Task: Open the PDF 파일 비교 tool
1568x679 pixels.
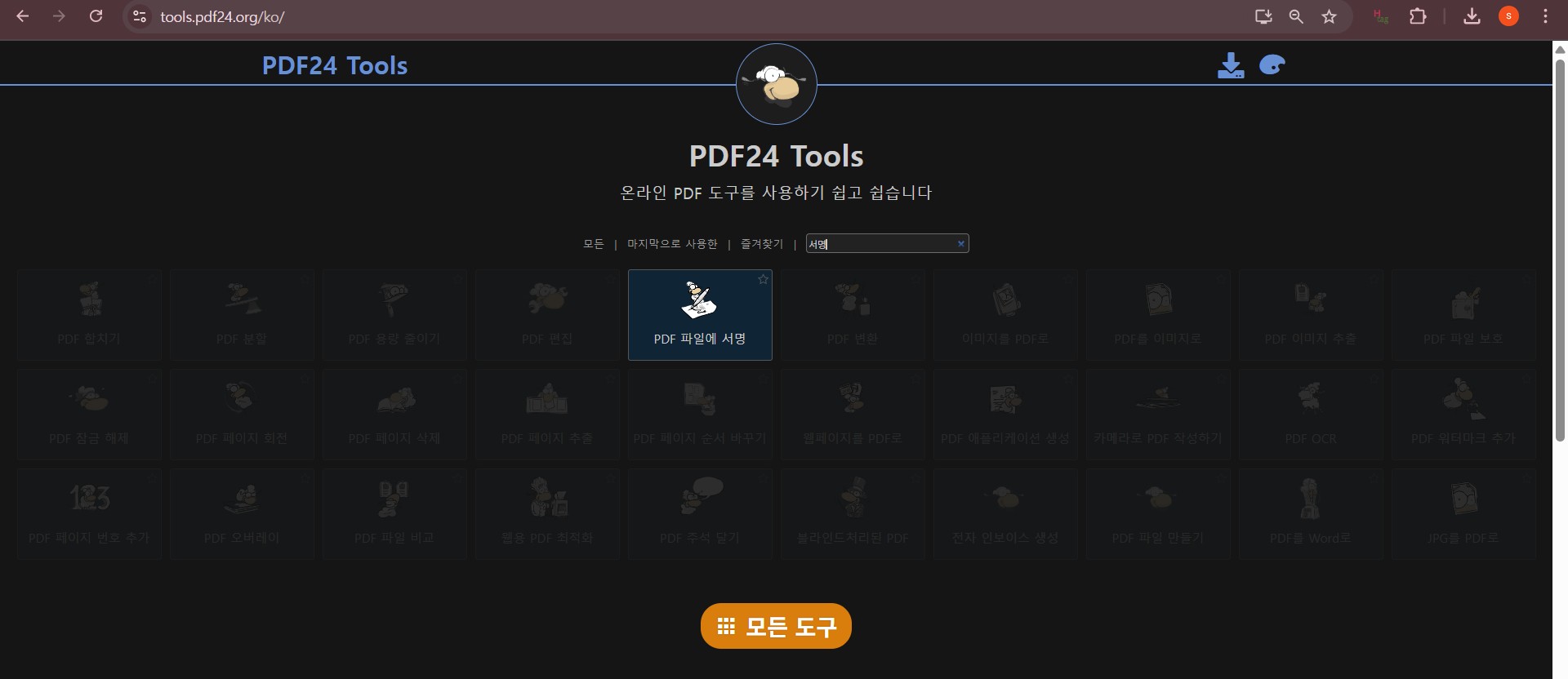Action: pyautogui.click(x=394, y=514)
